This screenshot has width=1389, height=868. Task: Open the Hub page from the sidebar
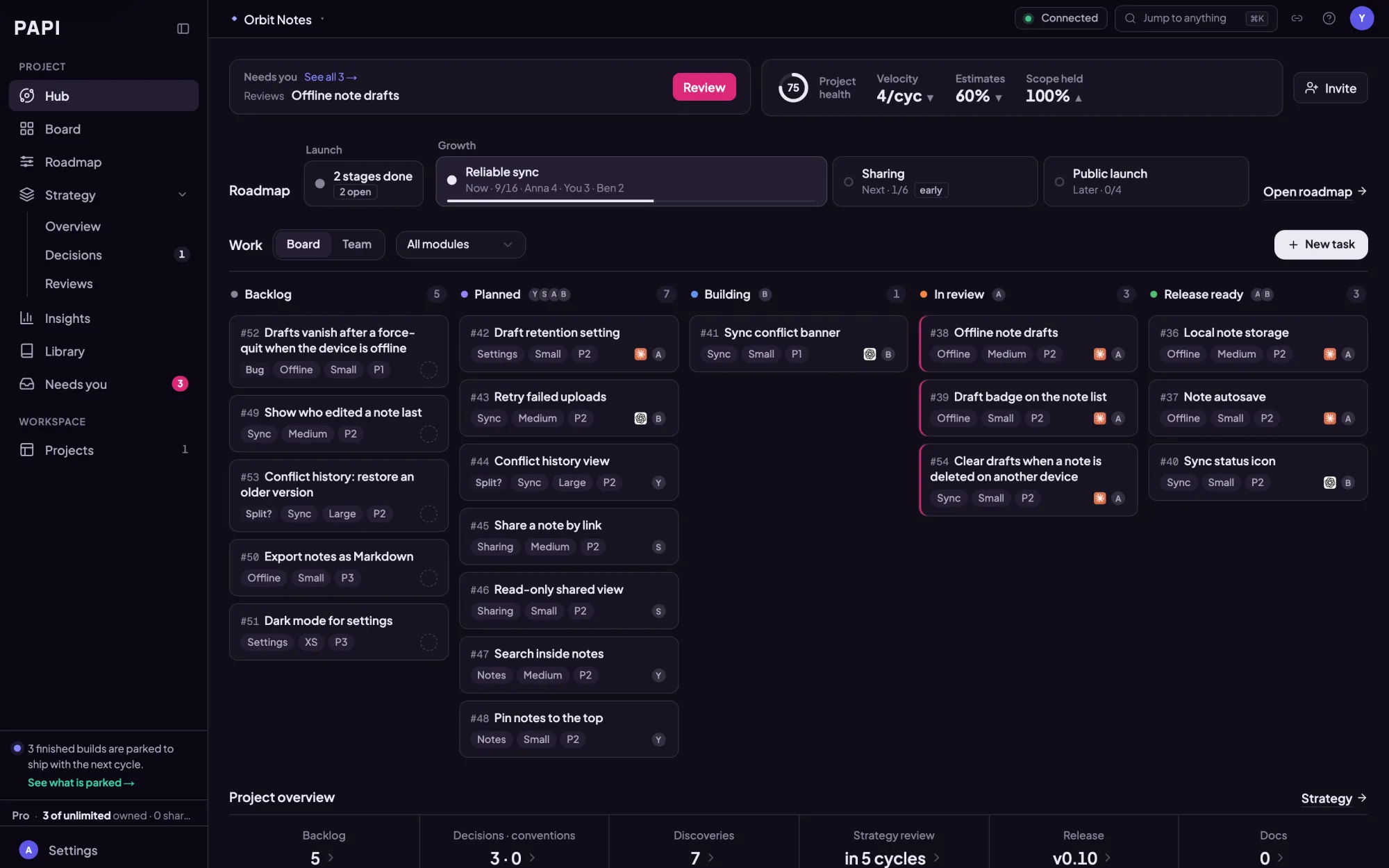point(103,96)
